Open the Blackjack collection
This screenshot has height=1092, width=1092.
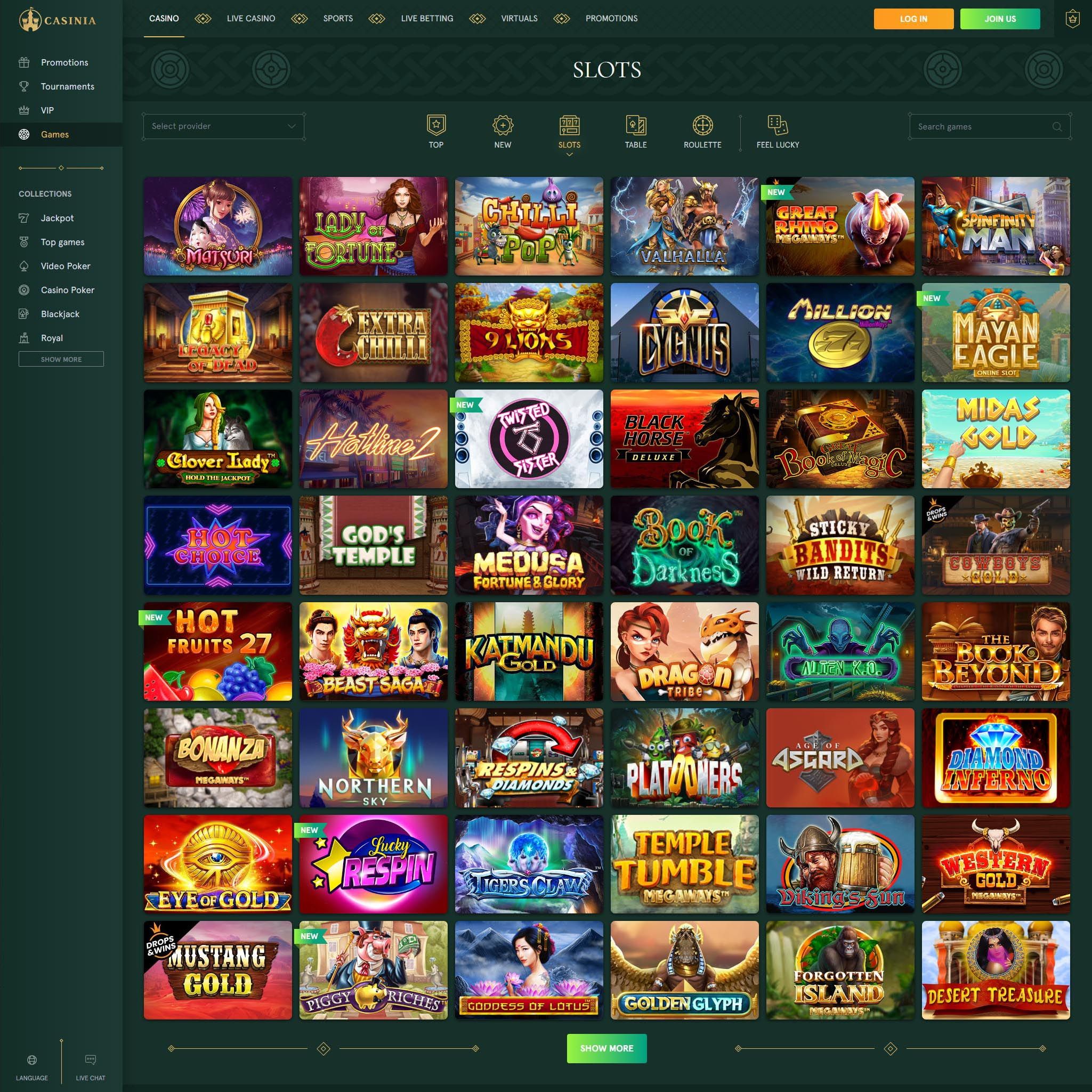coord(59,314)
